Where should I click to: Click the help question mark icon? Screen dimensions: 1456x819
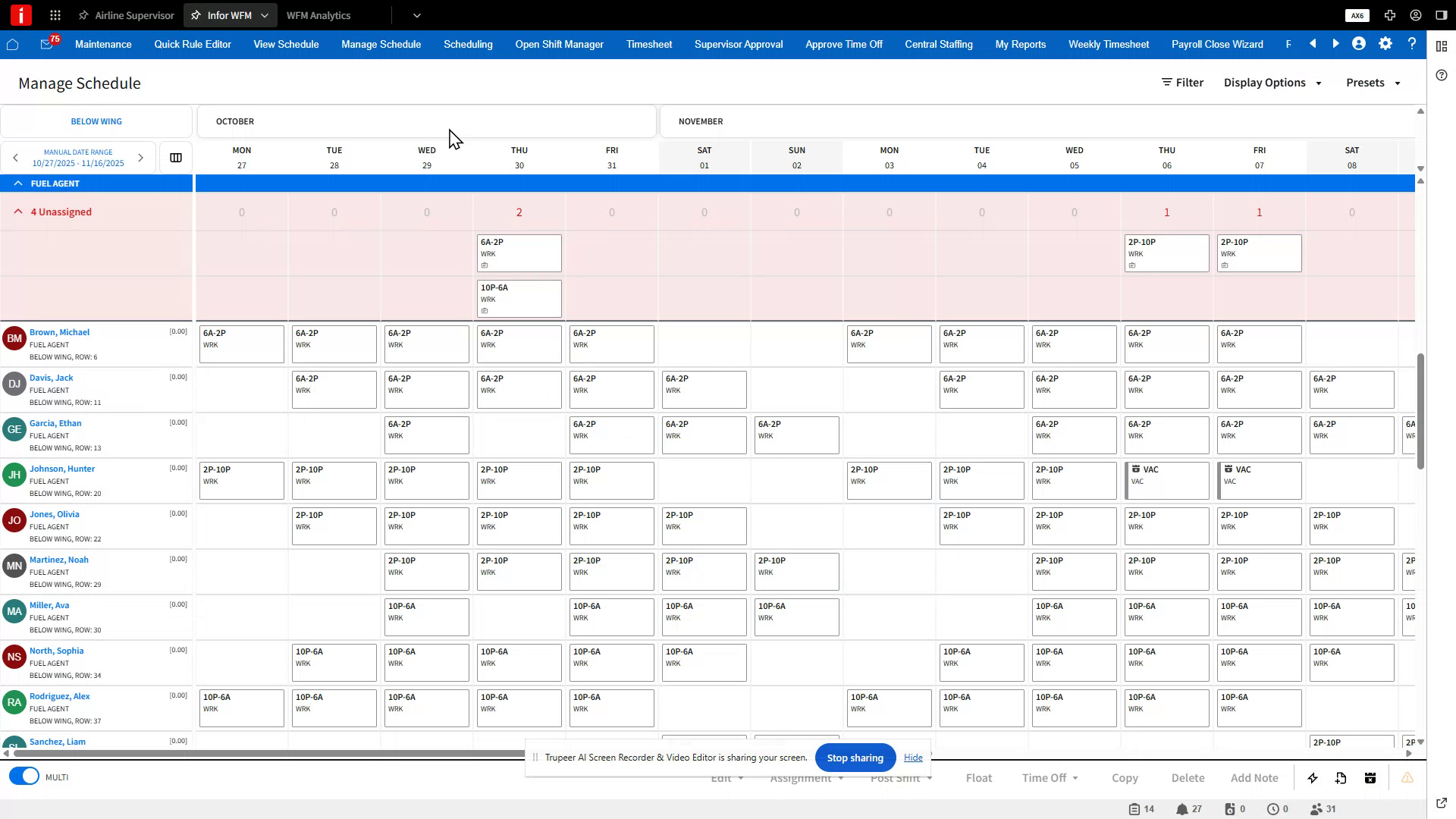[1412, 44]
